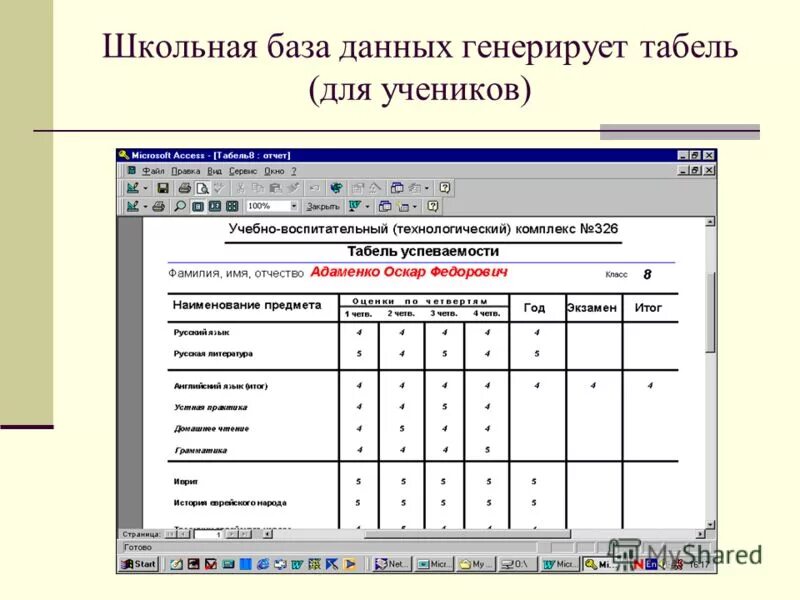Click the Spelling check icon

[x=219, y=188]
